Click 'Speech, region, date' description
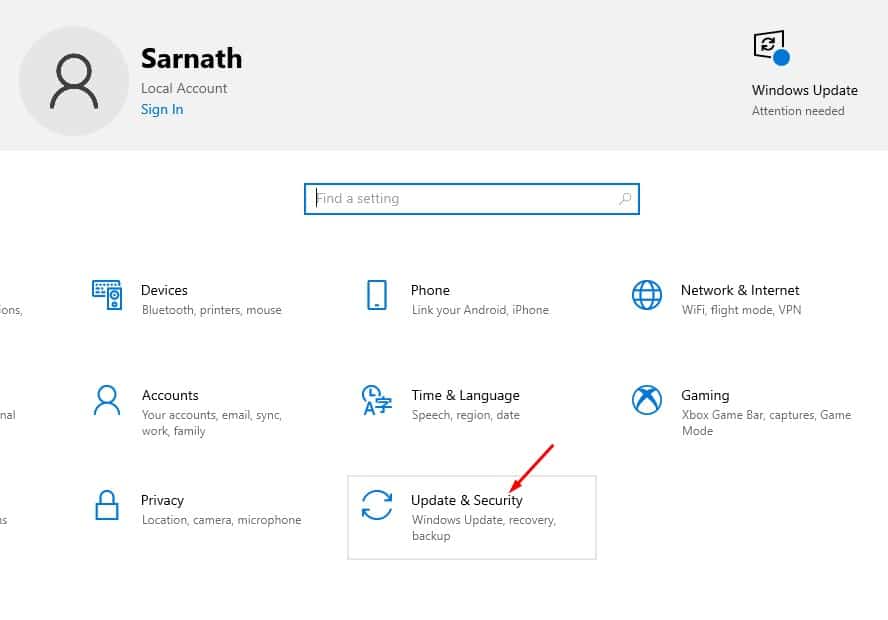The height and width of the screenshot is (620, 888). [x=466, y=415]
